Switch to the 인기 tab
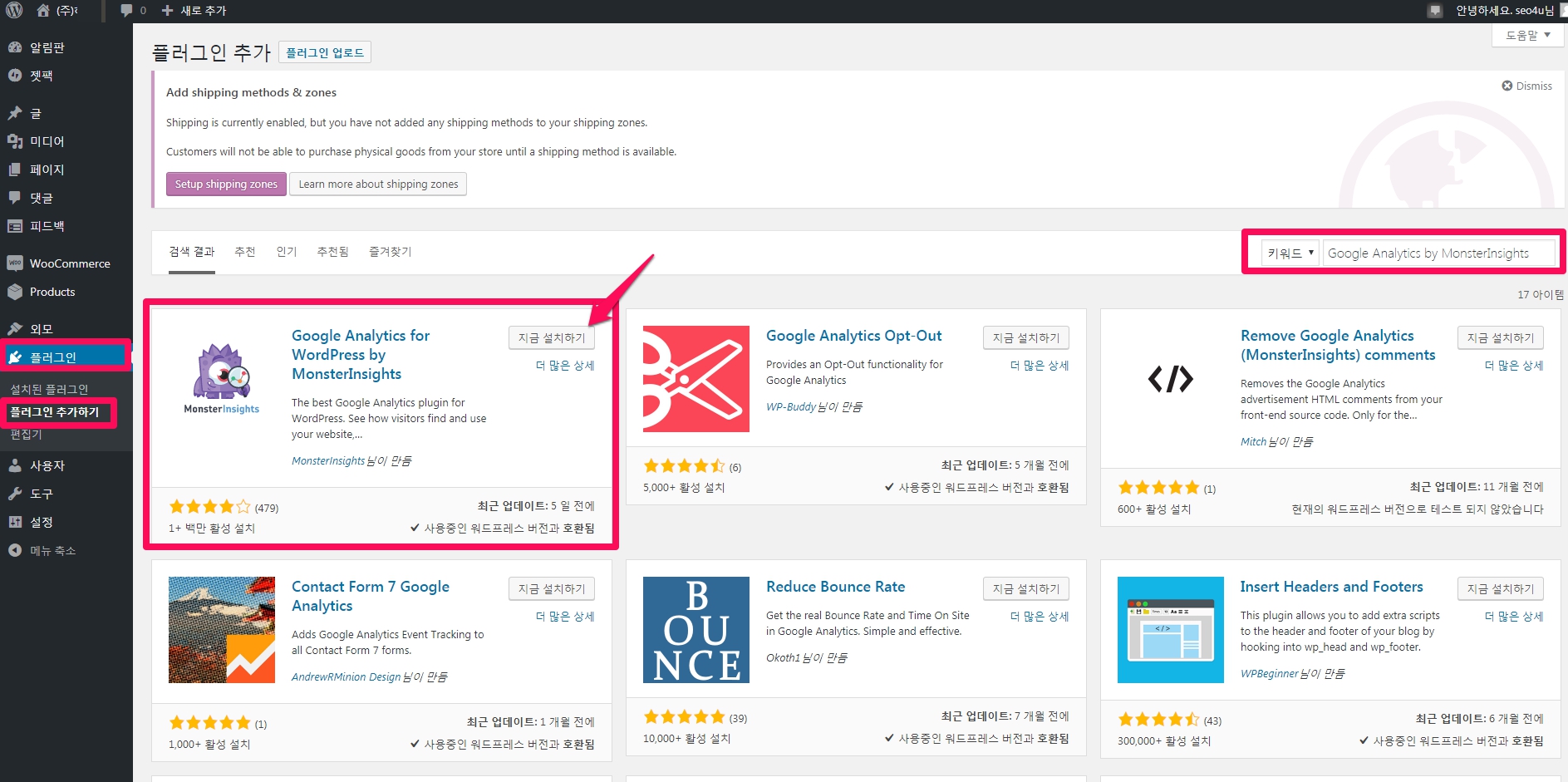The image size is (1568, 782). tap(286, 252)
